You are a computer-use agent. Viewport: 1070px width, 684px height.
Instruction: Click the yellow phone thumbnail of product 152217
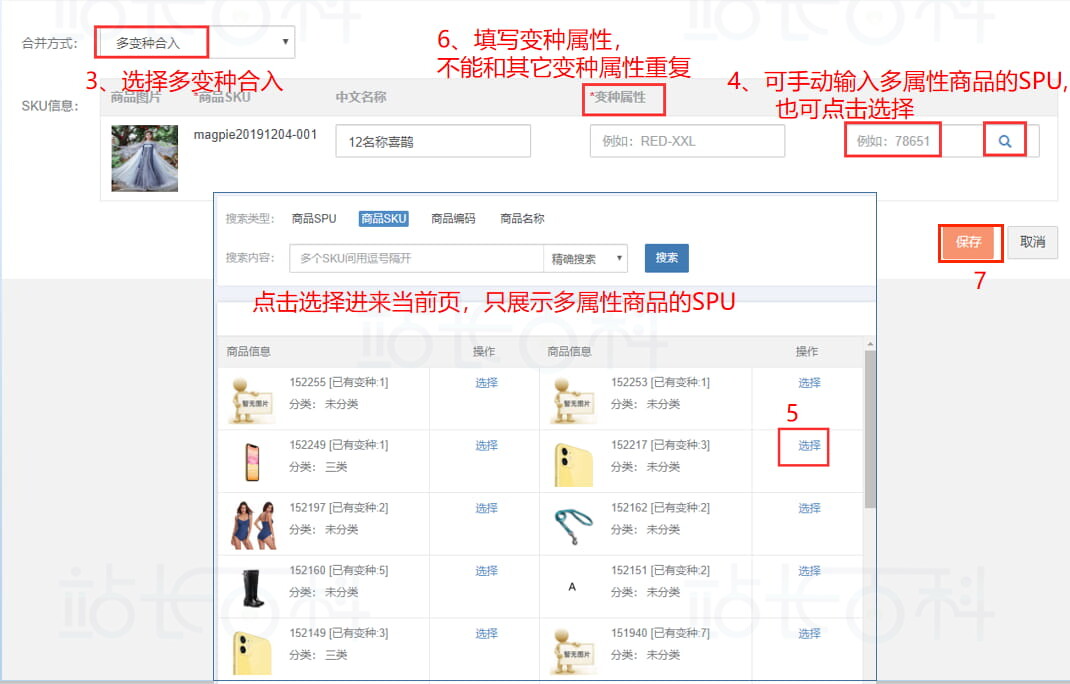pyautogui.click(x=573, y=464)
